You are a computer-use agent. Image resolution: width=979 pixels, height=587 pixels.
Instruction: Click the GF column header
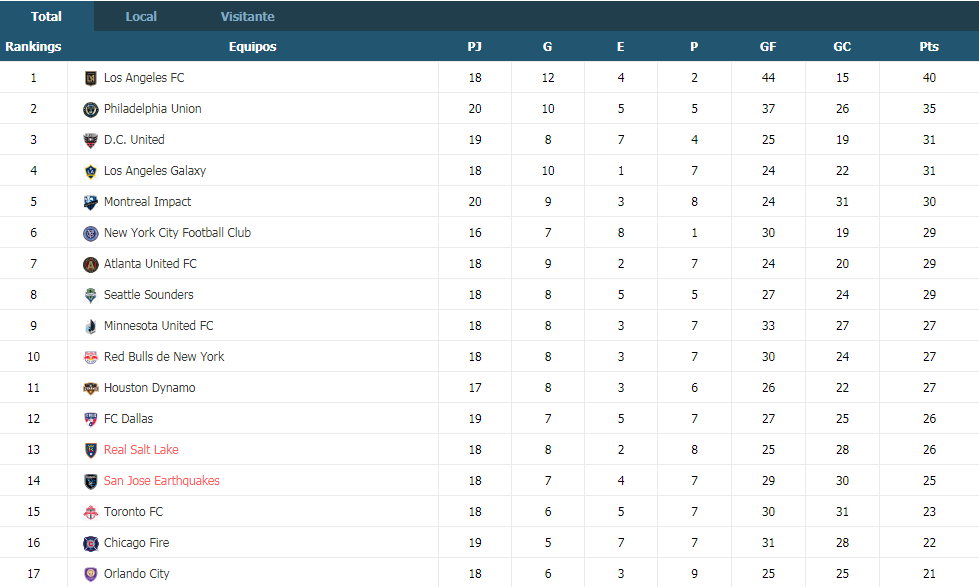point(768,46)
